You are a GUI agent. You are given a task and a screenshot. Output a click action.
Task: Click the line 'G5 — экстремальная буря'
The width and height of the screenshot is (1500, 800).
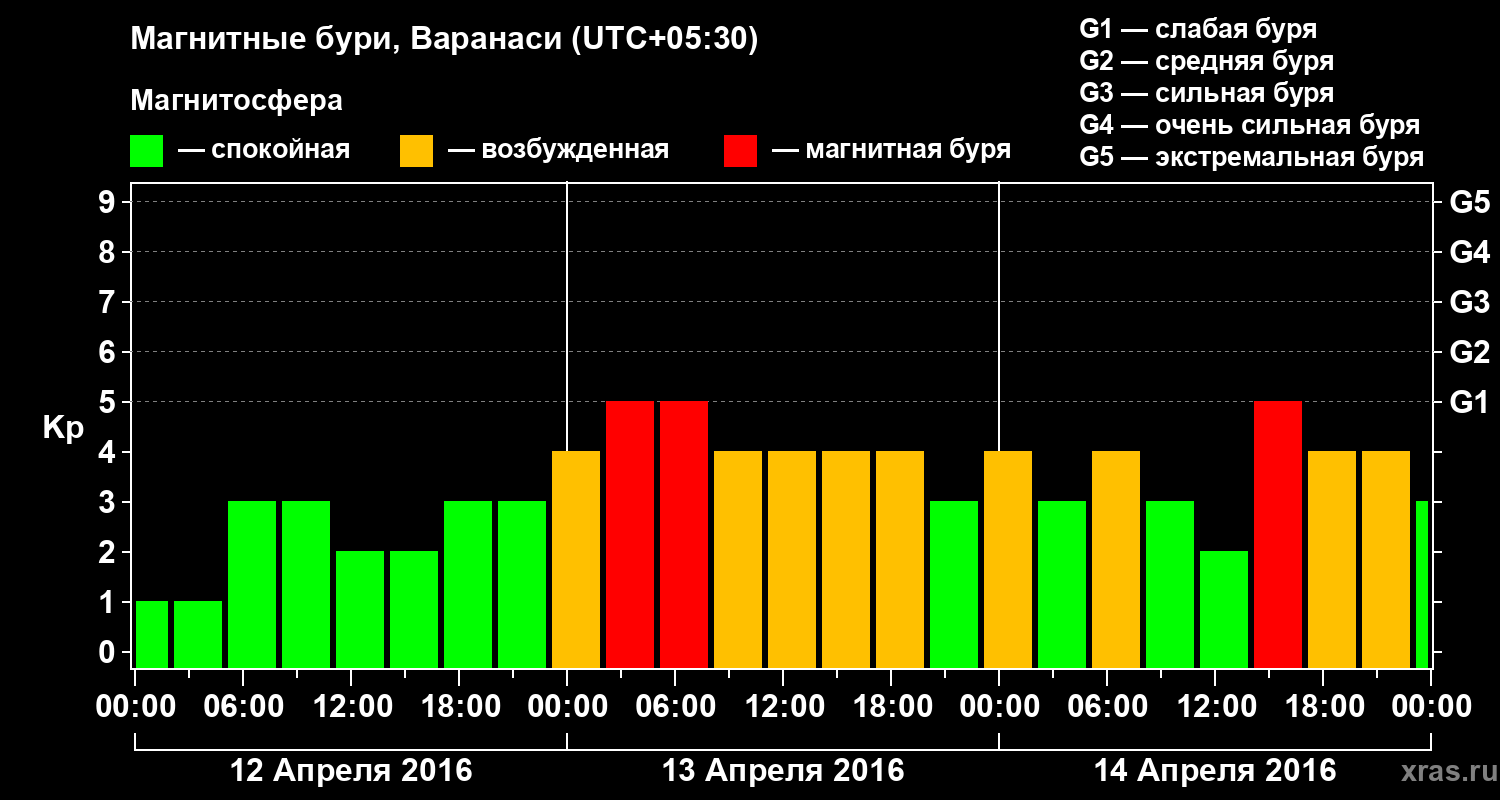(1252, 157)
